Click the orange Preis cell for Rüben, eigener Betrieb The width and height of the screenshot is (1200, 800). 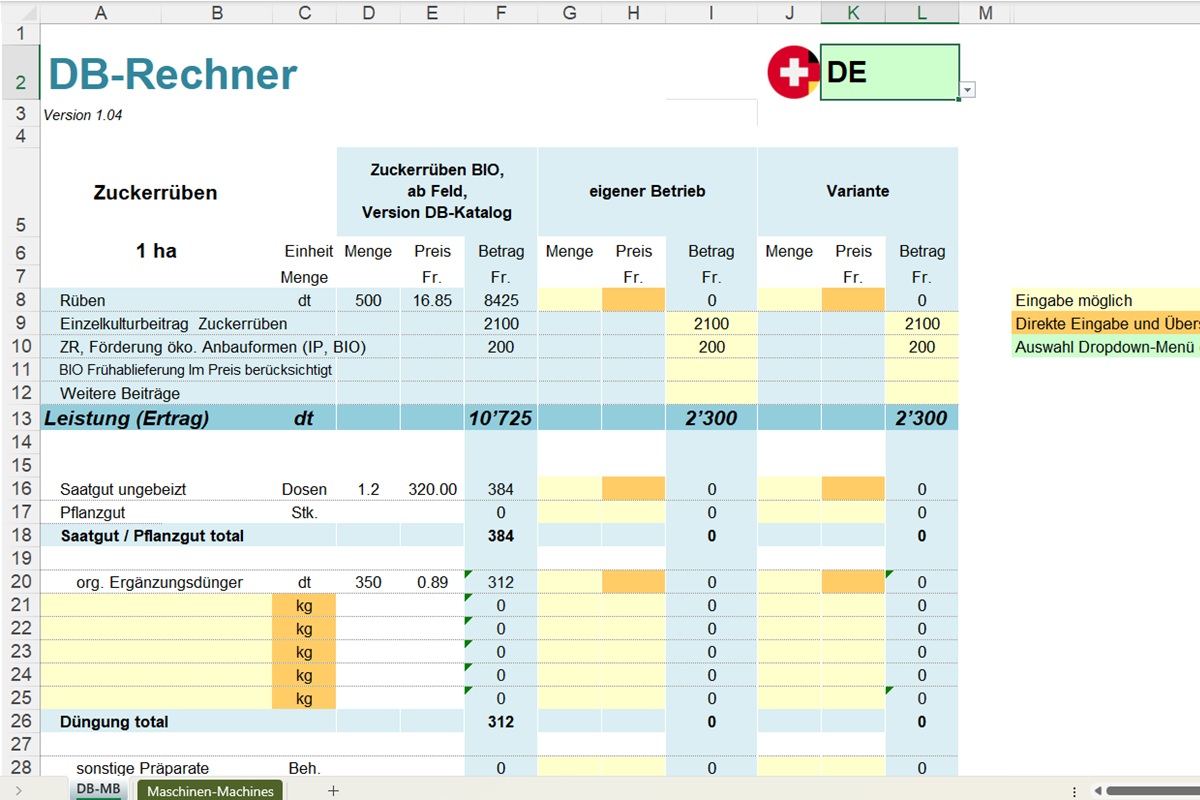(633, 300)
